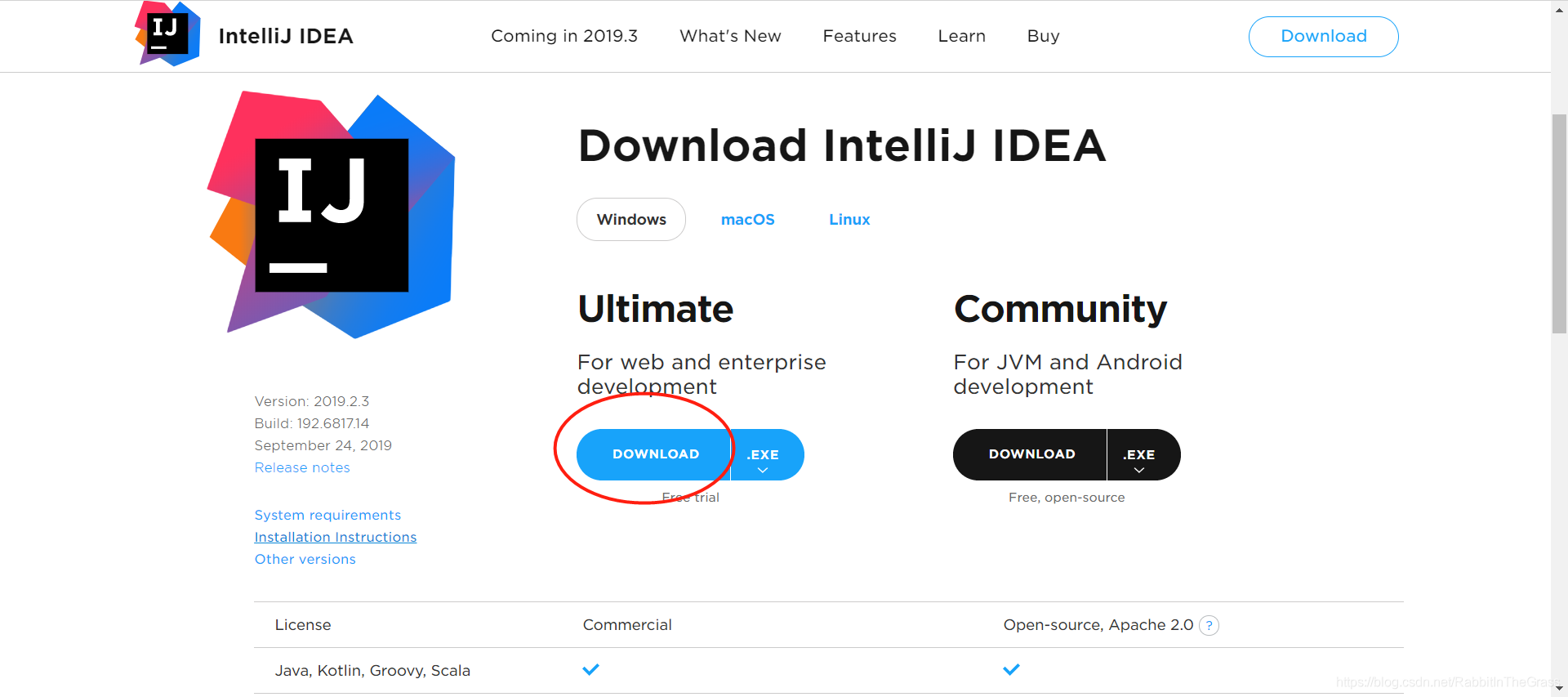
Task: Switch to the Linux platform tab
Action: [849, 219]
